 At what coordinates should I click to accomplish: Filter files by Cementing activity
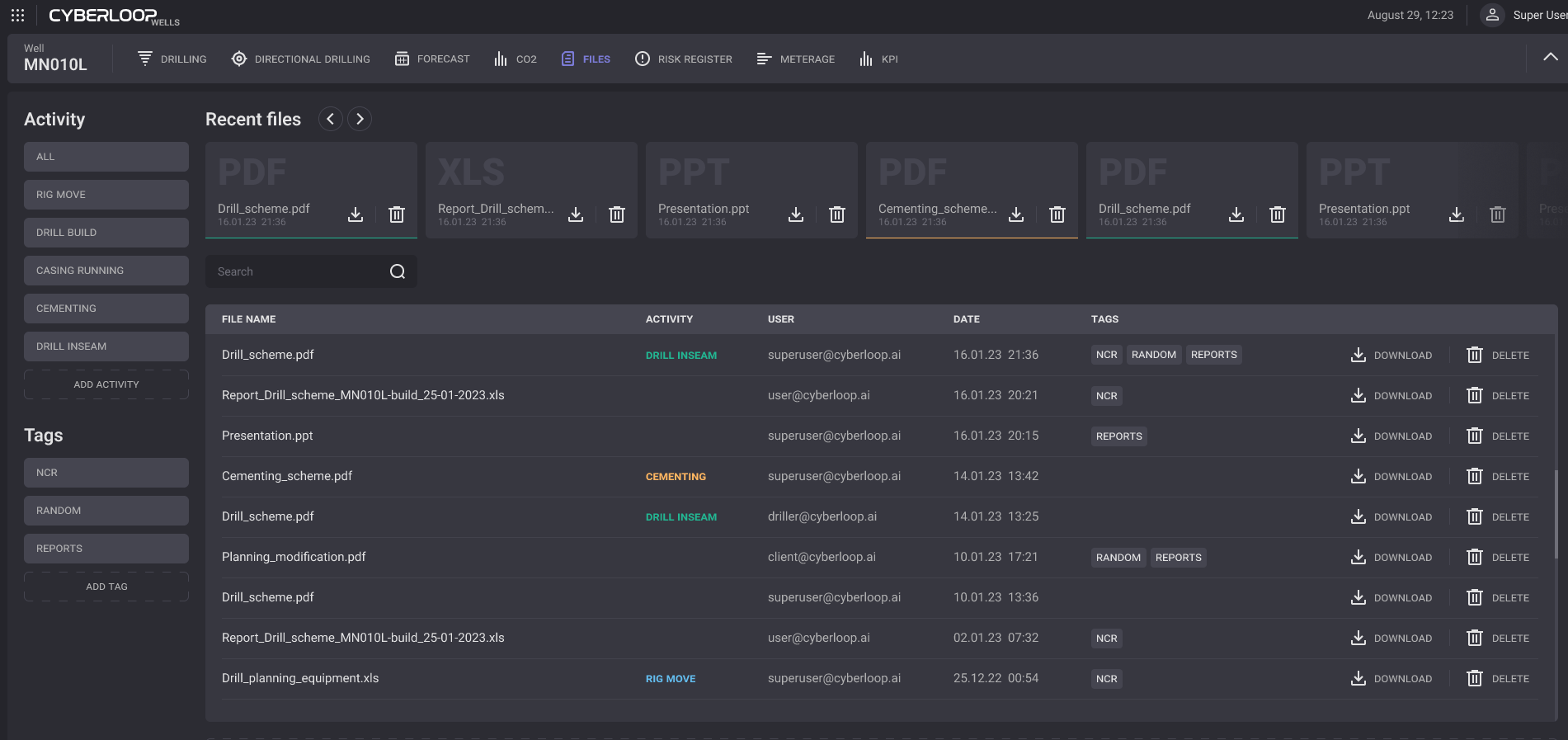click(106, 309)
